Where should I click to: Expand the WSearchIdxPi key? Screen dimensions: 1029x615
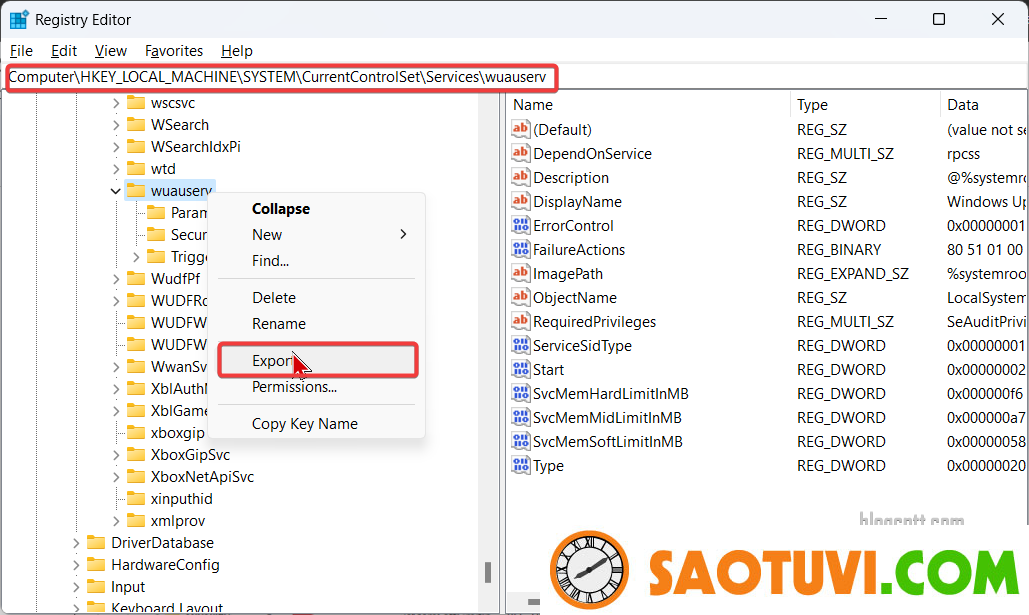(116, 147)
